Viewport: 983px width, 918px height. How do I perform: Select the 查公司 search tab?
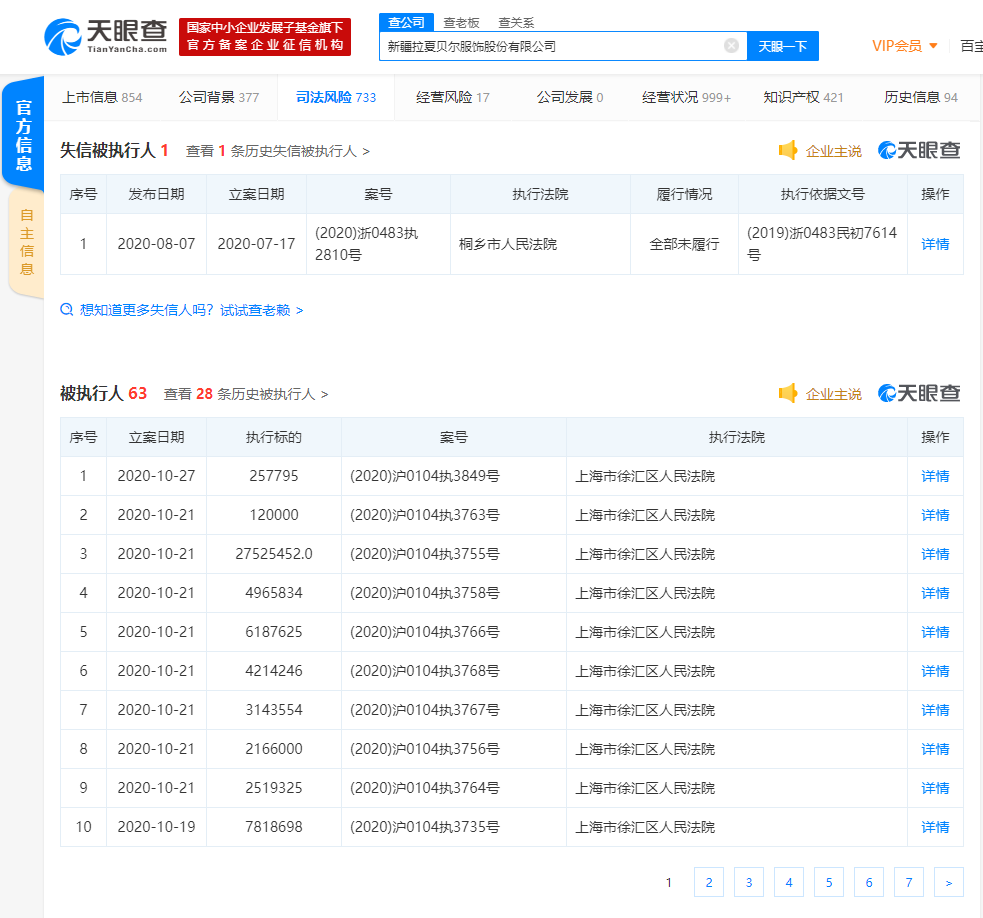tap(406, 23)
